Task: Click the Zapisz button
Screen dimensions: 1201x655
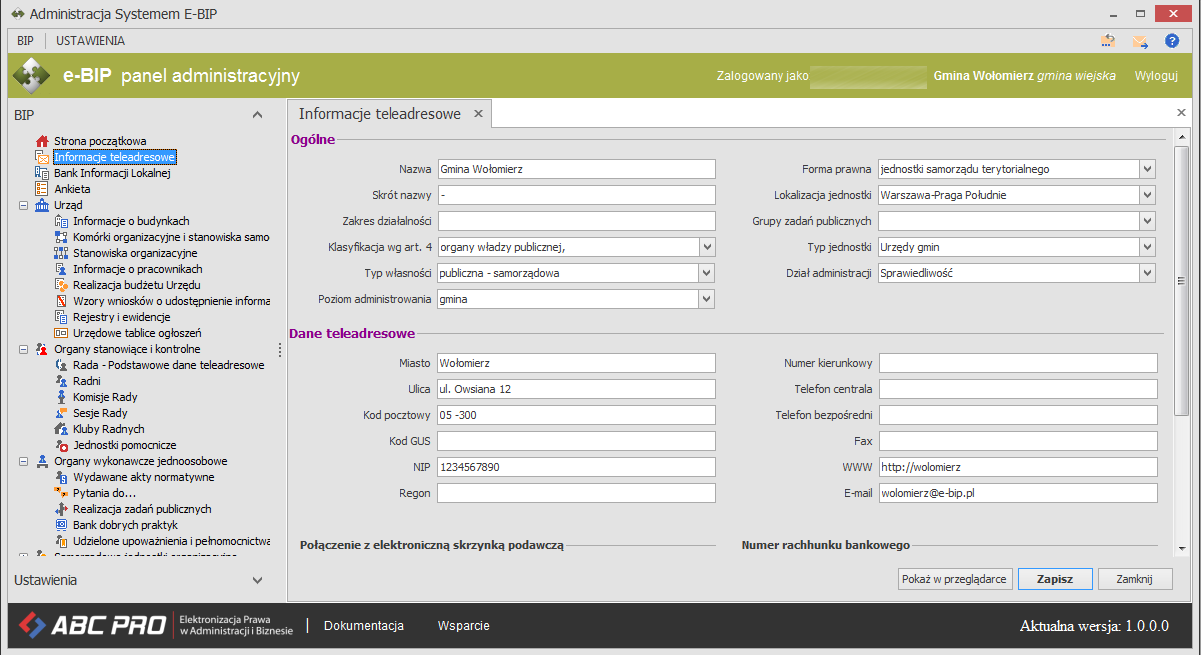Action: [x=1055, y=579]
